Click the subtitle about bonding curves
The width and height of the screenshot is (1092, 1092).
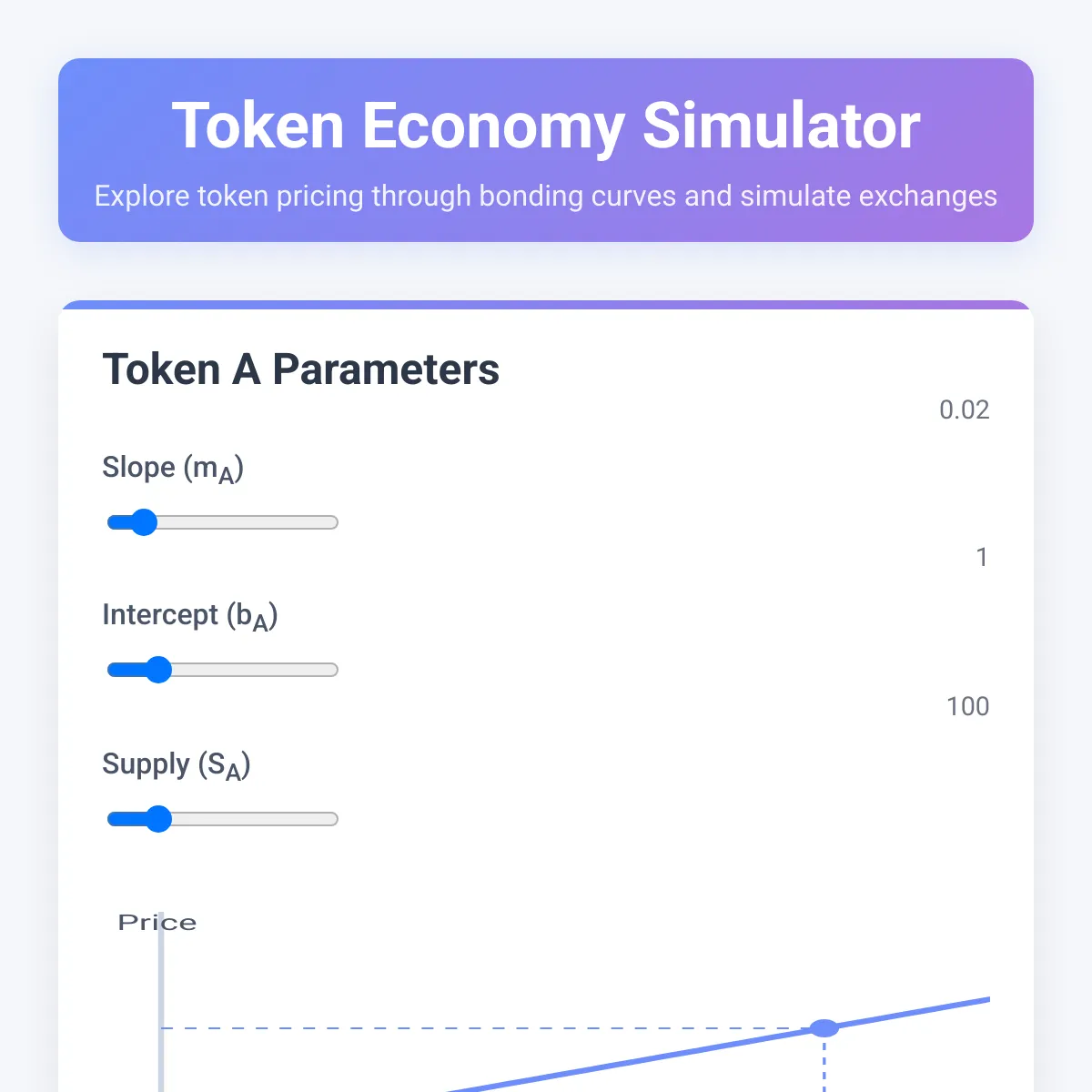coord(546,197)
